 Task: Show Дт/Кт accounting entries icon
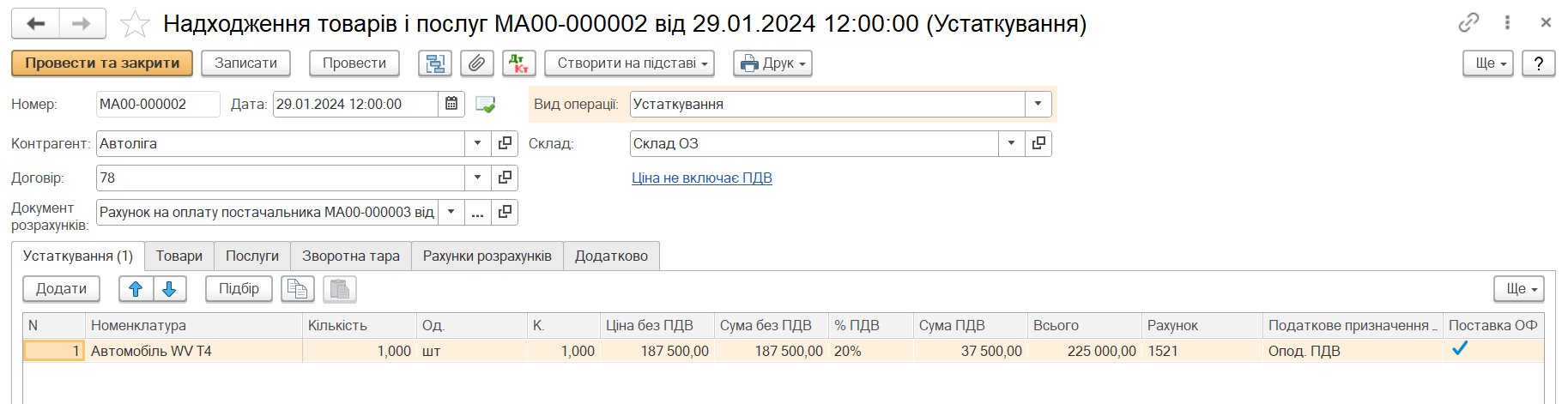(x=518, y=63)
